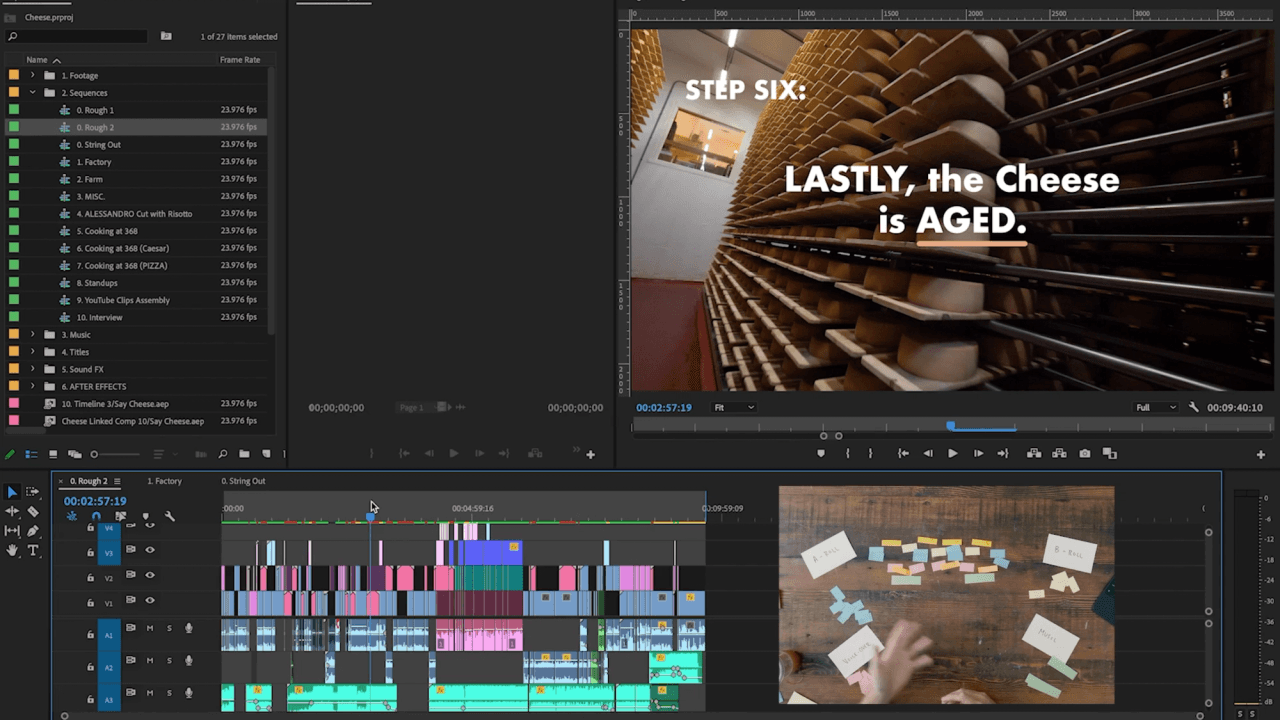
Task: Click Program Monitor Add Marker button
Action: pyautogui.click(x=821, y=453)
